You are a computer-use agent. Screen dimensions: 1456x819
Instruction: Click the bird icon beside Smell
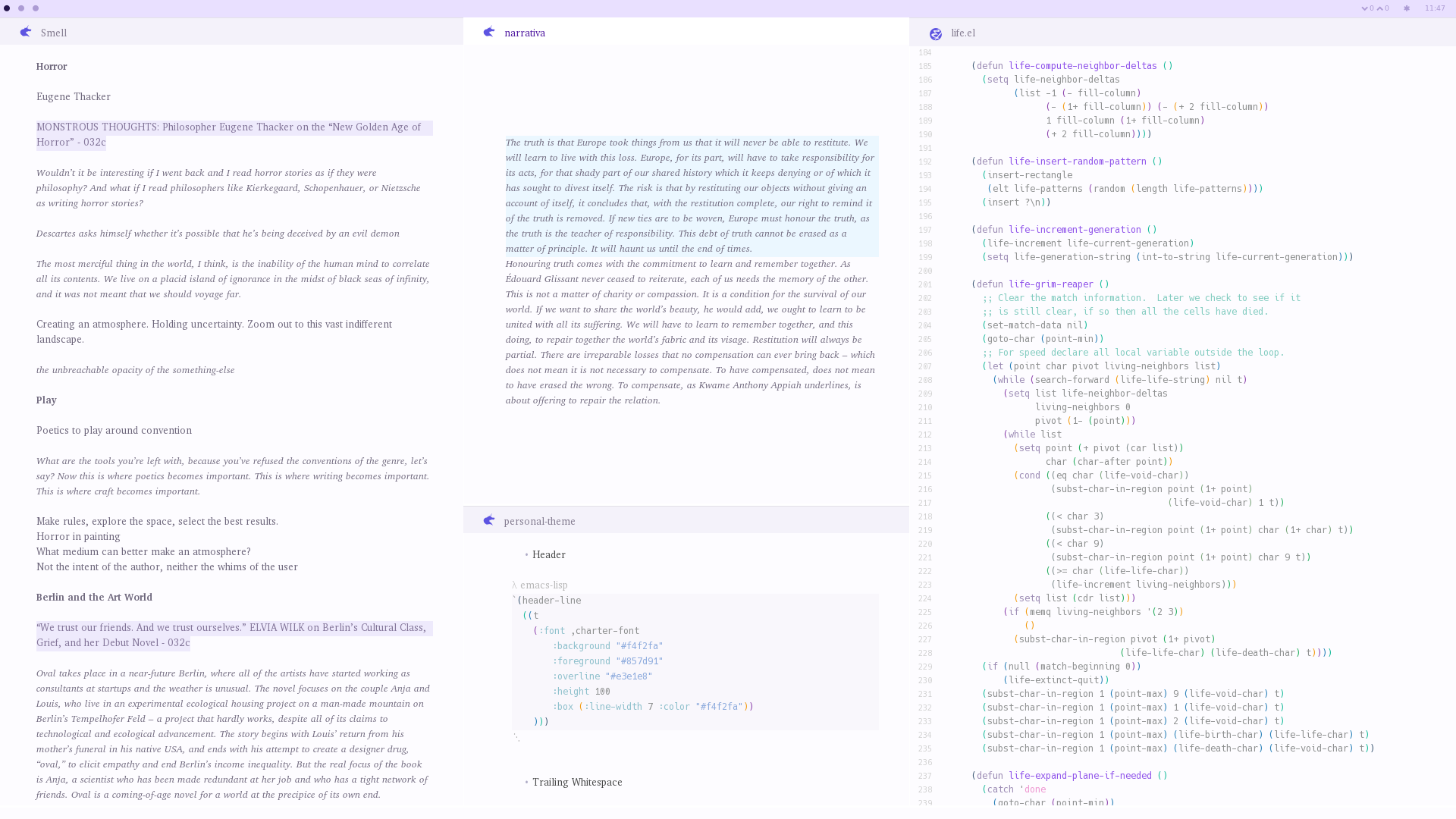tap(26, 32)
